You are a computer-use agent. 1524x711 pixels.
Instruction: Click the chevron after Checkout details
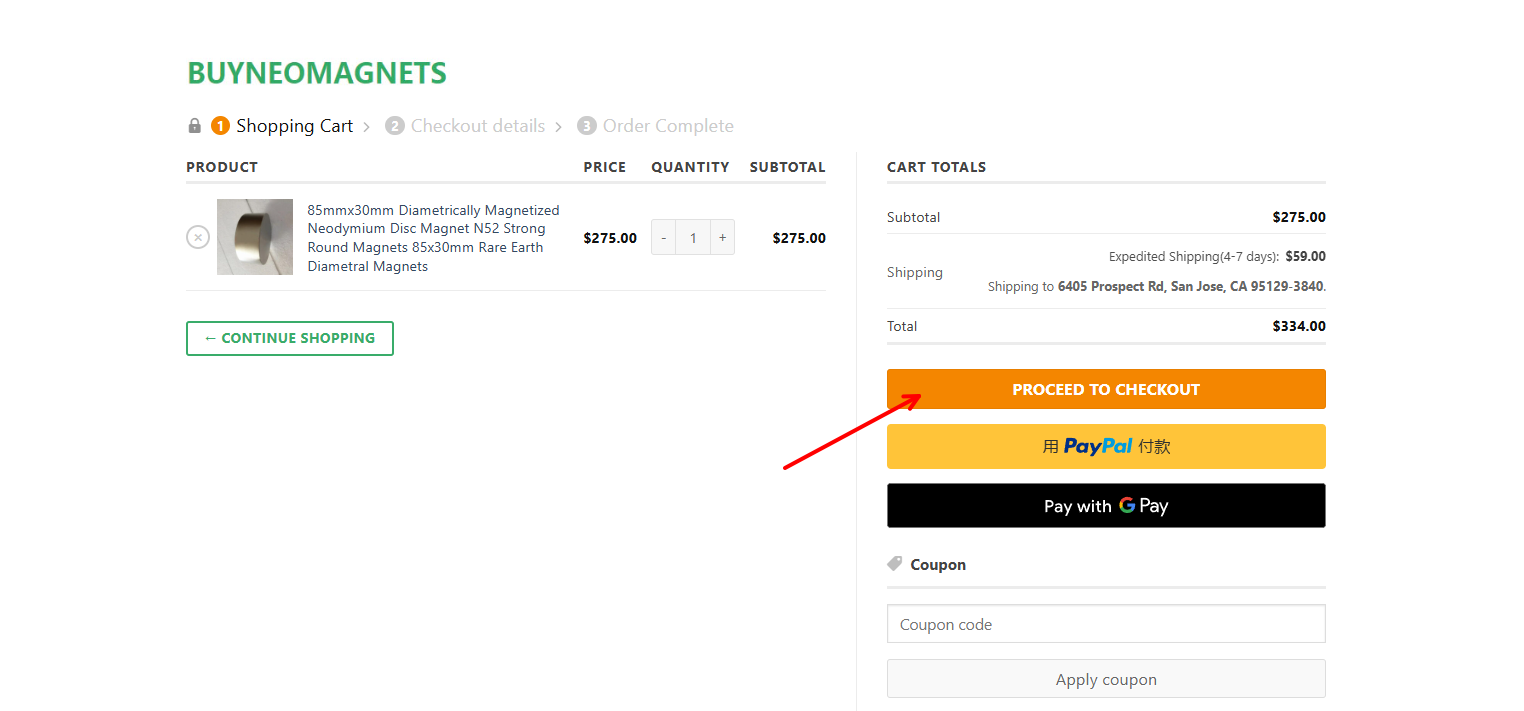coord(558,127)
